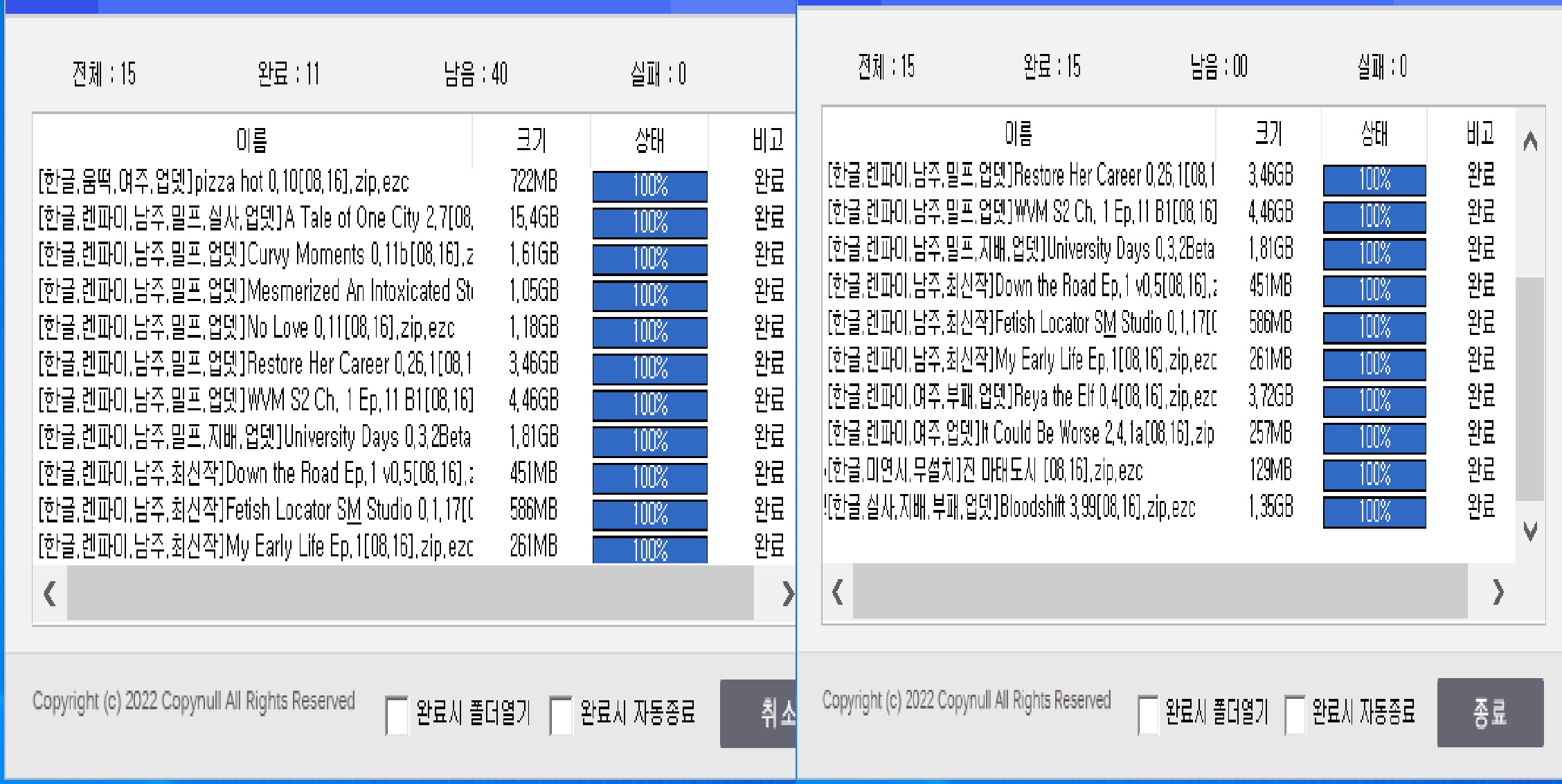Click the scroll up arrow in right list
Viewport: 1562px width, 784px height.
[x=1530, y=142]
